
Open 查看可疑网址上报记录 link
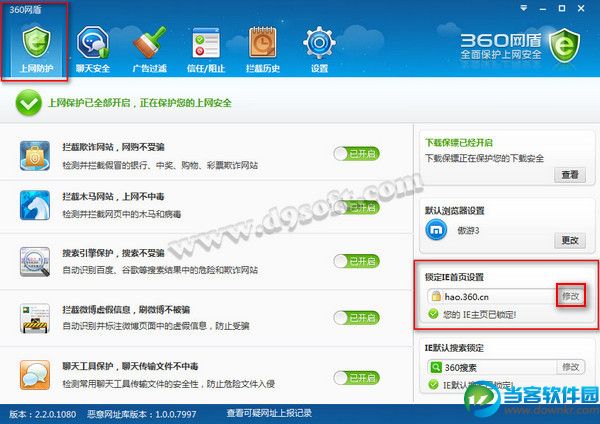(x=269, y=413)
